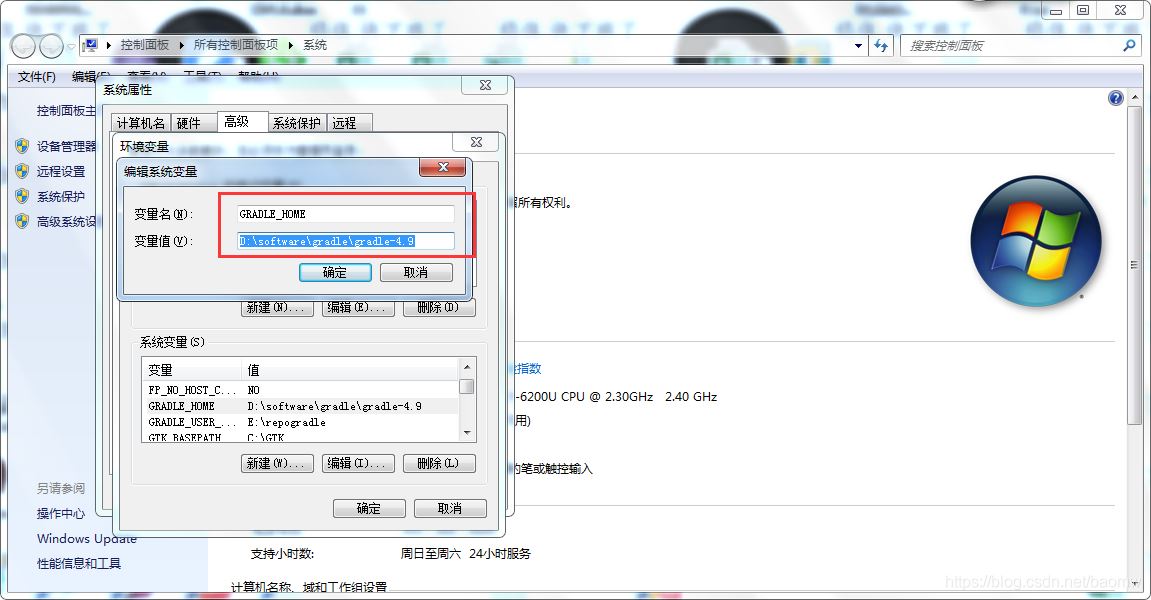Click the 高级系统设置 shield icon in sidebar
Image resolution: width=1151 pixels, height=600 pixels.
[22, 222]
